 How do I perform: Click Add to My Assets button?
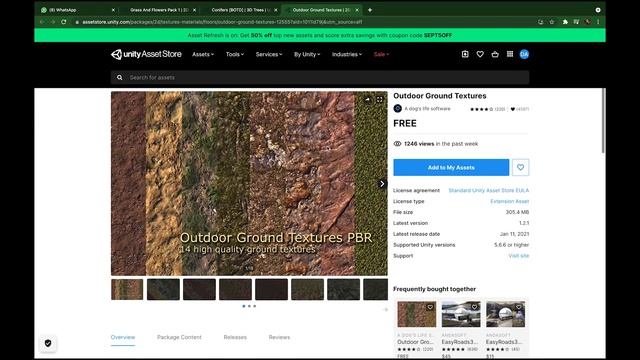pyautogui.click(x=451, y=167)
